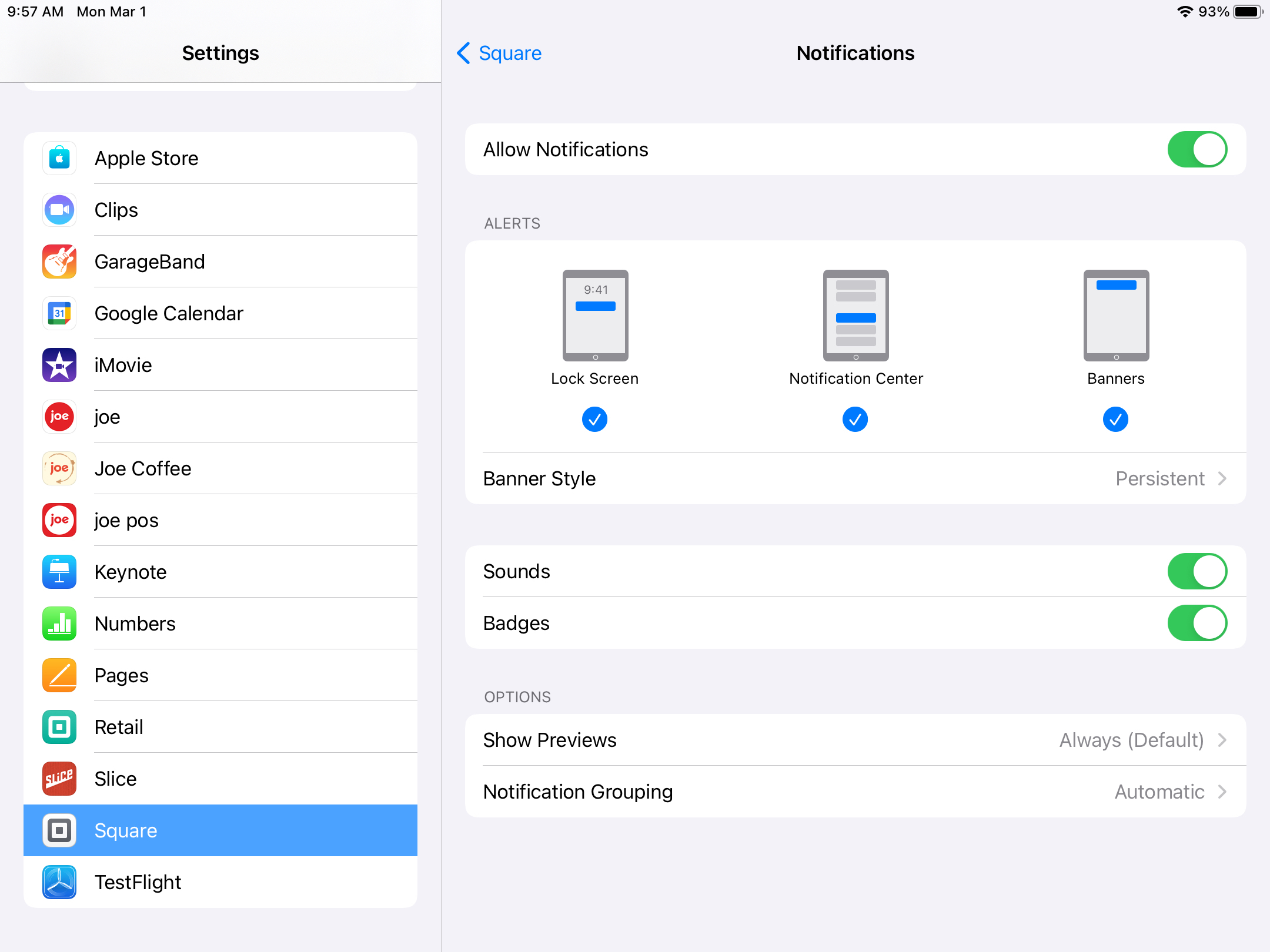Screen dimensions: 1270x952
Task: Open the Notification Grouping row
Action: [855, 792]
